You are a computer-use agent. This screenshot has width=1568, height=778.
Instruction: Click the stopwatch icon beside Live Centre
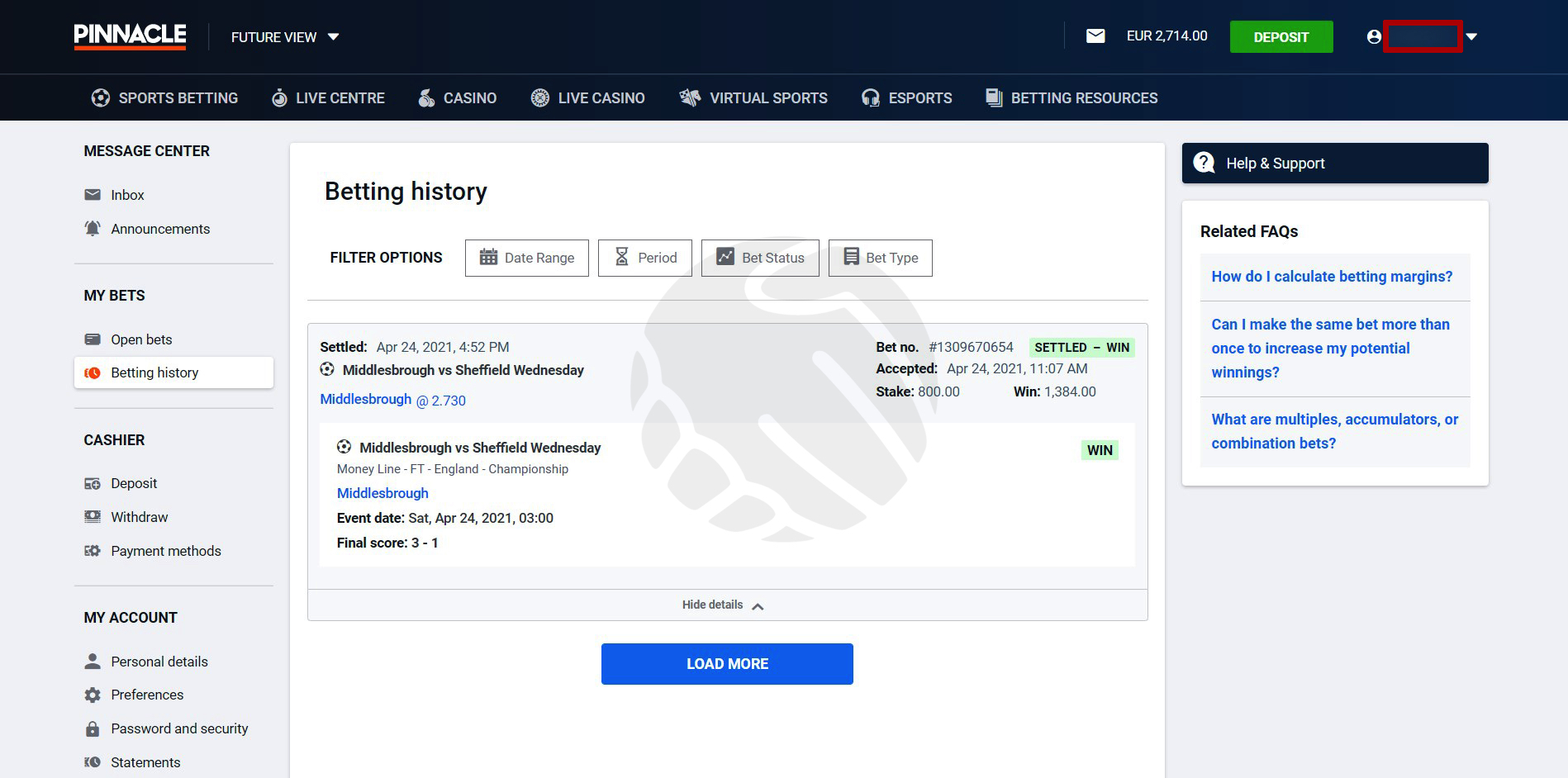coord(280,98)
